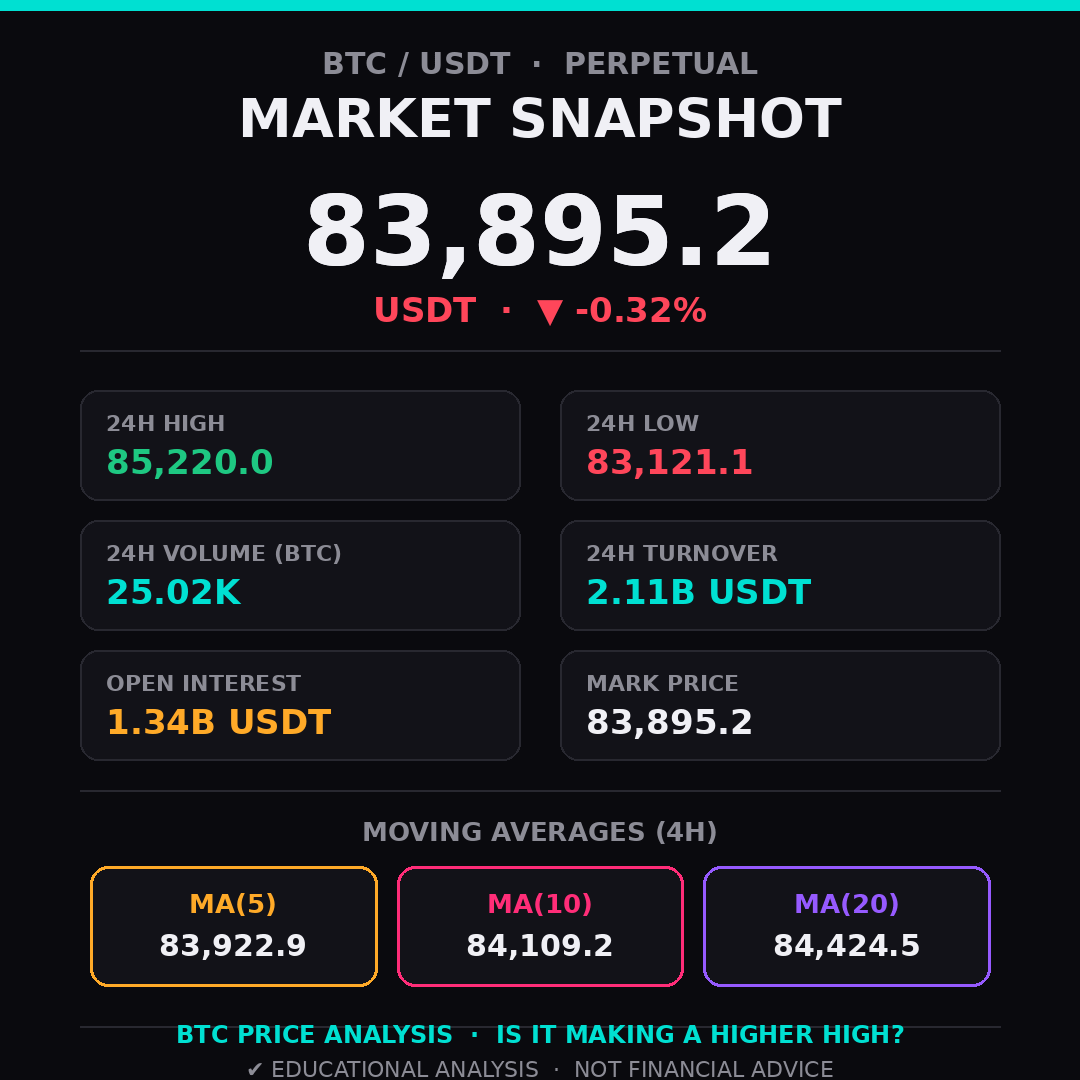The width and height of the screenshot is (1080, 1080).
Task: Click the -0.32% change value
Action: (641, 310)
